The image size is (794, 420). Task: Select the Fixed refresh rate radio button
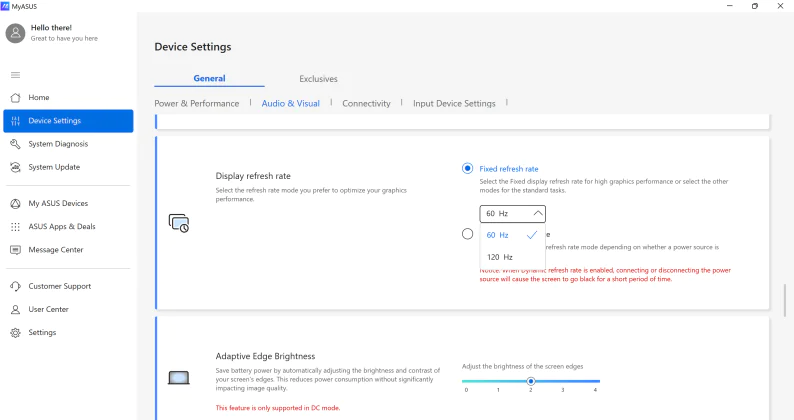(467, 168)
